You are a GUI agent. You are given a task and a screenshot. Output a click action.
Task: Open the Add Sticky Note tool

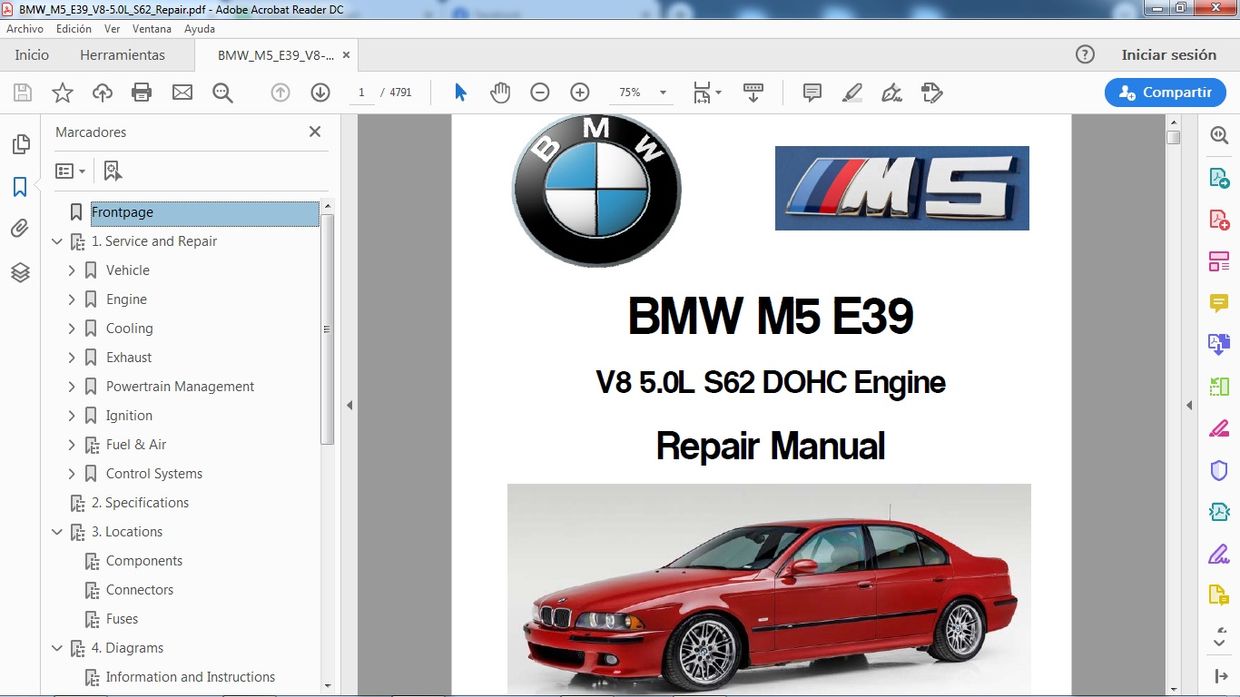click(812, 92)
